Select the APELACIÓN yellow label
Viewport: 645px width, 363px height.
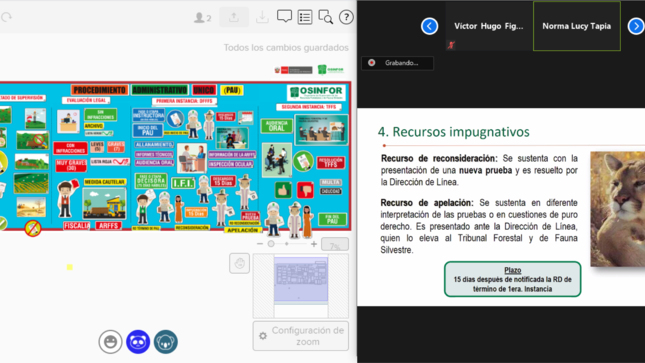[243, 230]
